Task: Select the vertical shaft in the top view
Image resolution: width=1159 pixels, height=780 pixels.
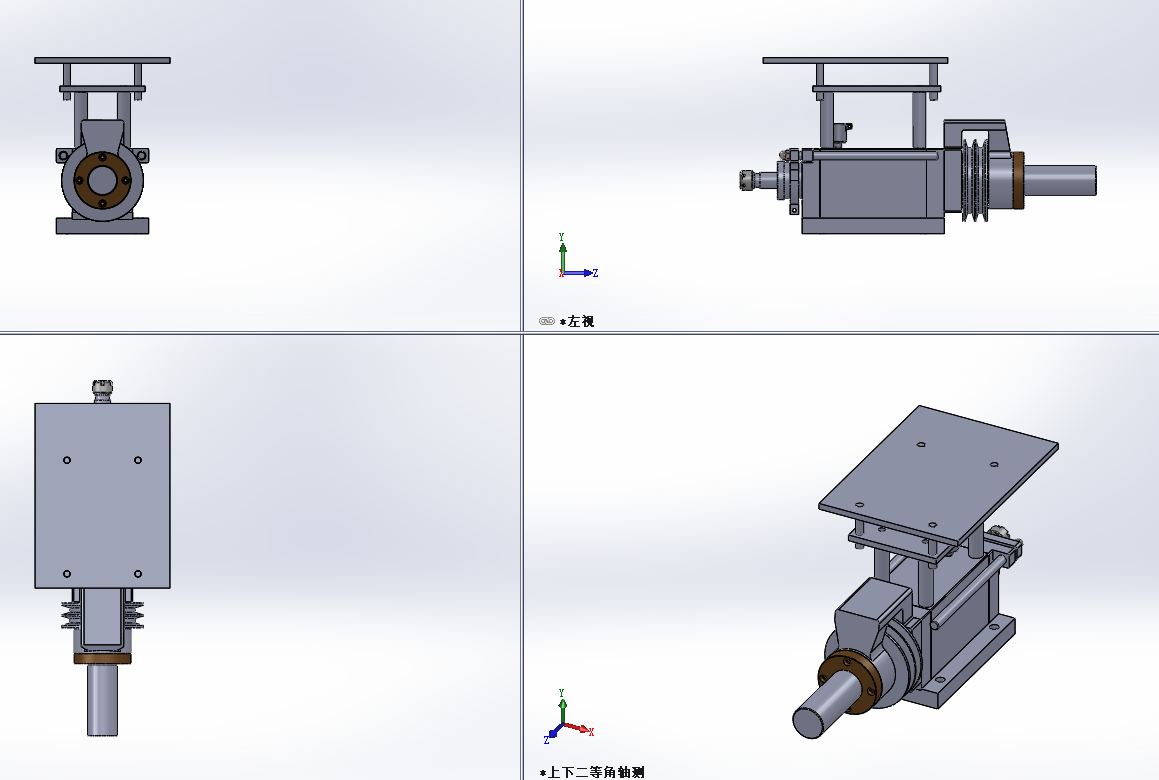Action: tap(102, 700)
